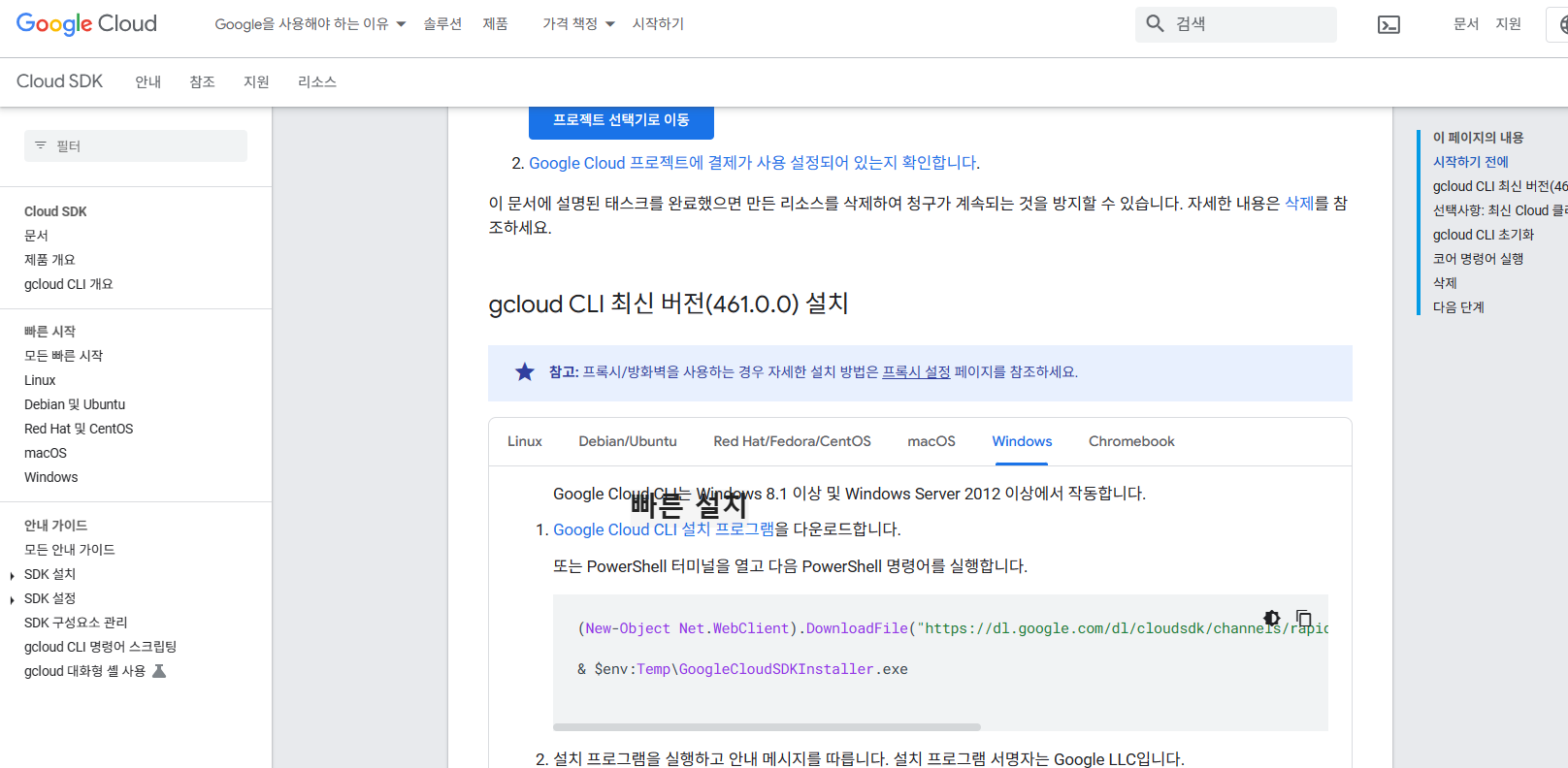The image size is (1568, 768).
Task: Jump to gcloud CLI 최신 버전 section
Action: point(1500,186)
